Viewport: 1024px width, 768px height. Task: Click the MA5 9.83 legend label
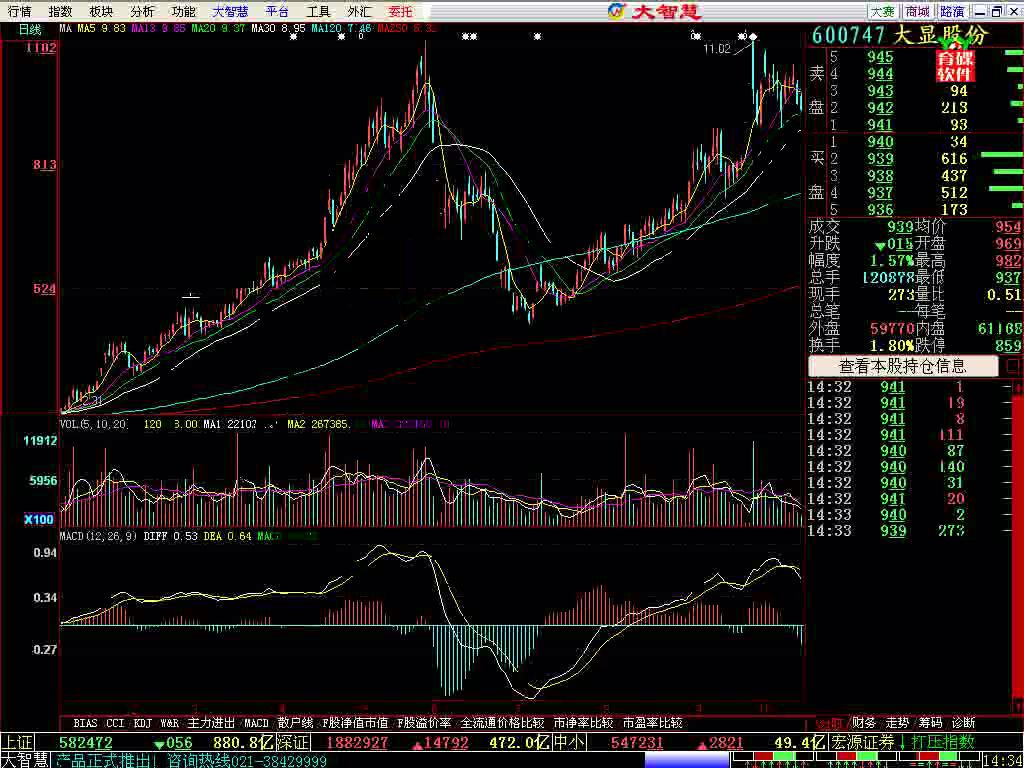[101, 29]
